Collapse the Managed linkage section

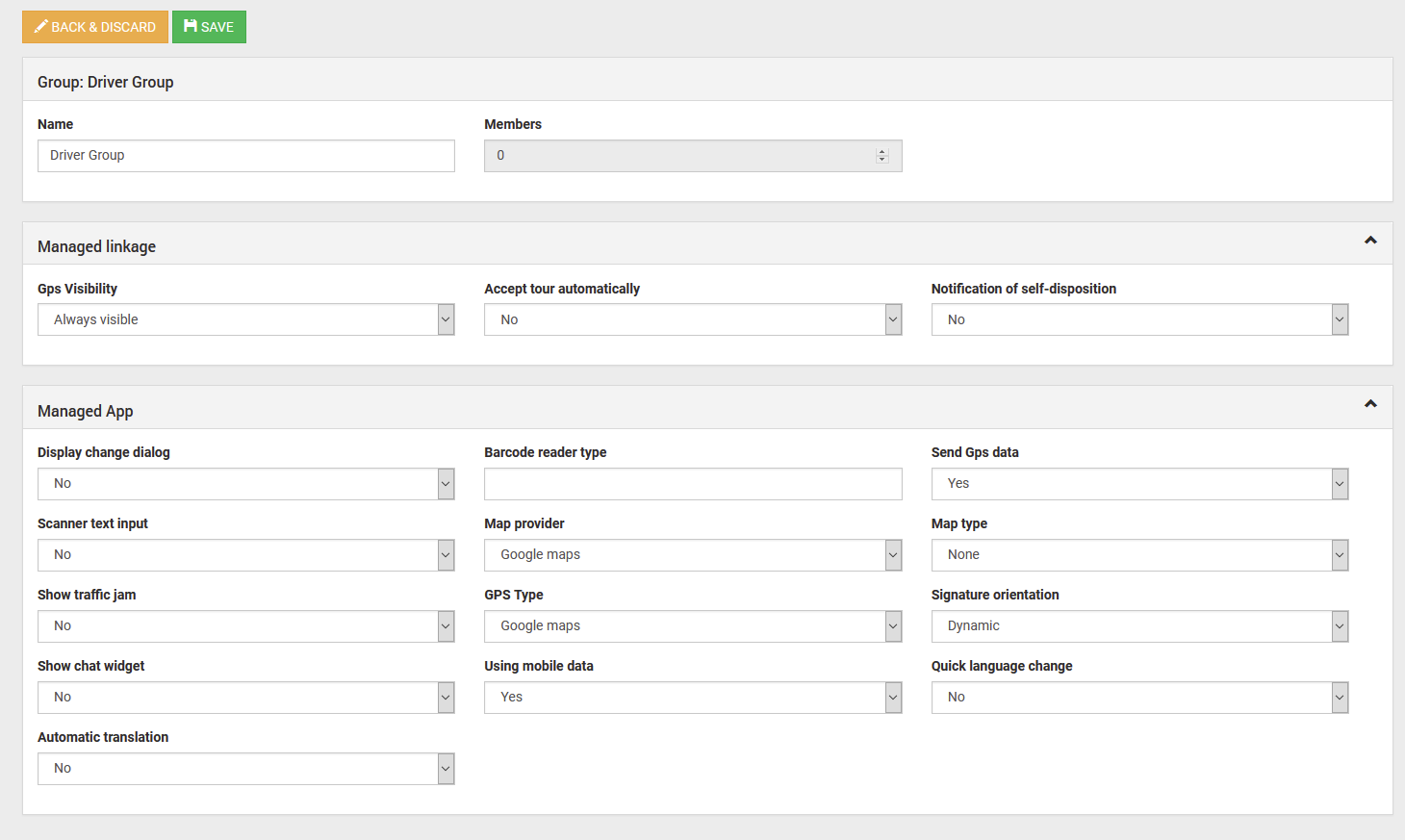(x=1370, y=241)
